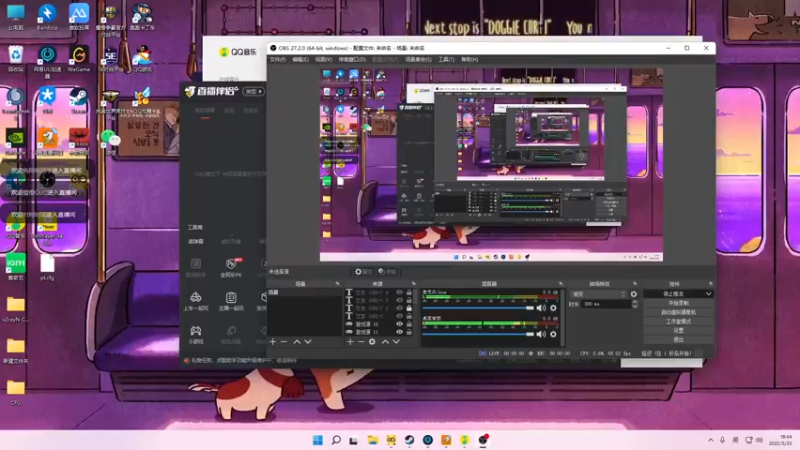Open the 工具(T) menu in OBS
The width and height of the screenshot is (800, 450).
point(446,60)
